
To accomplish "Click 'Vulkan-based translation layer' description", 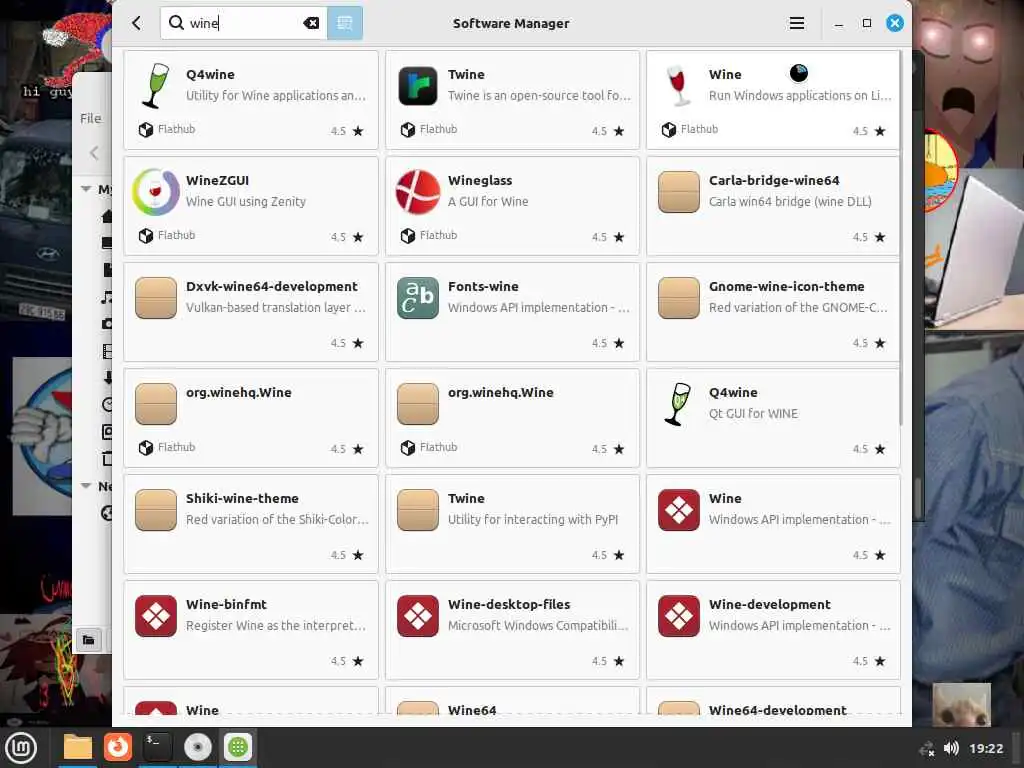I will 275,308.
